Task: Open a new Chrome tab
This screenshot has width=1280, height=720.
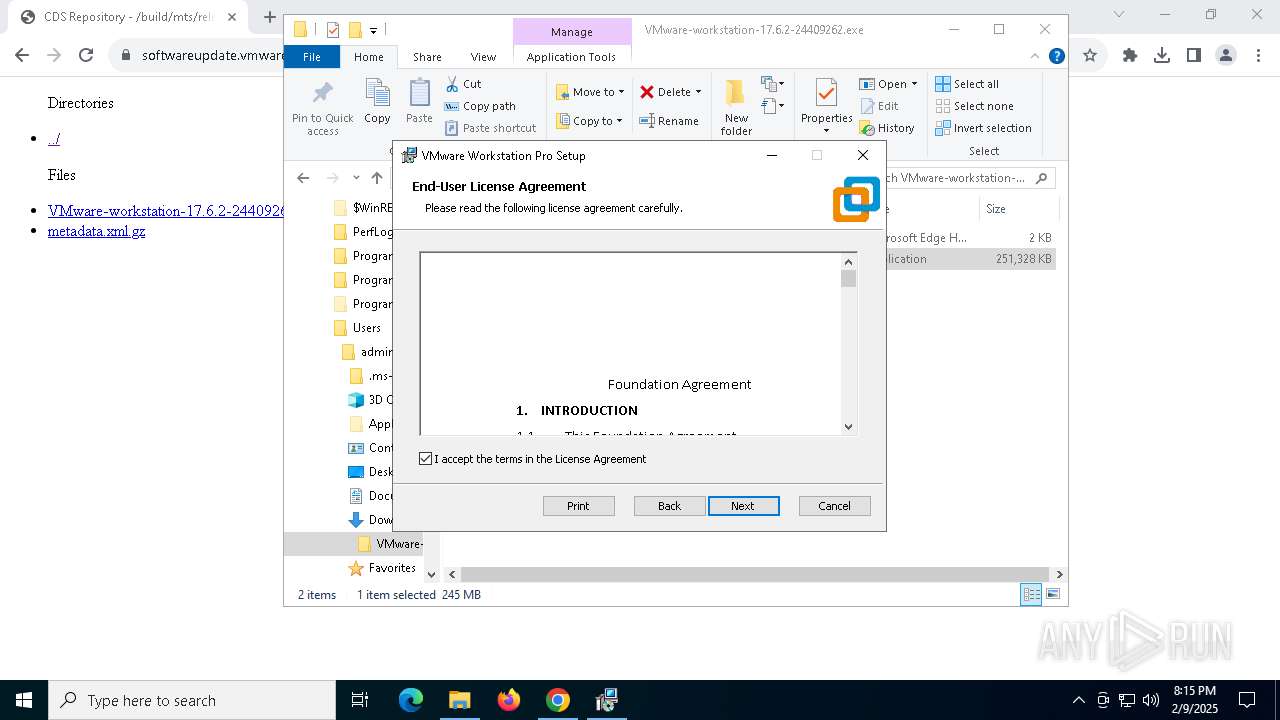Action: pyautogui.click(x=269, y=17)
